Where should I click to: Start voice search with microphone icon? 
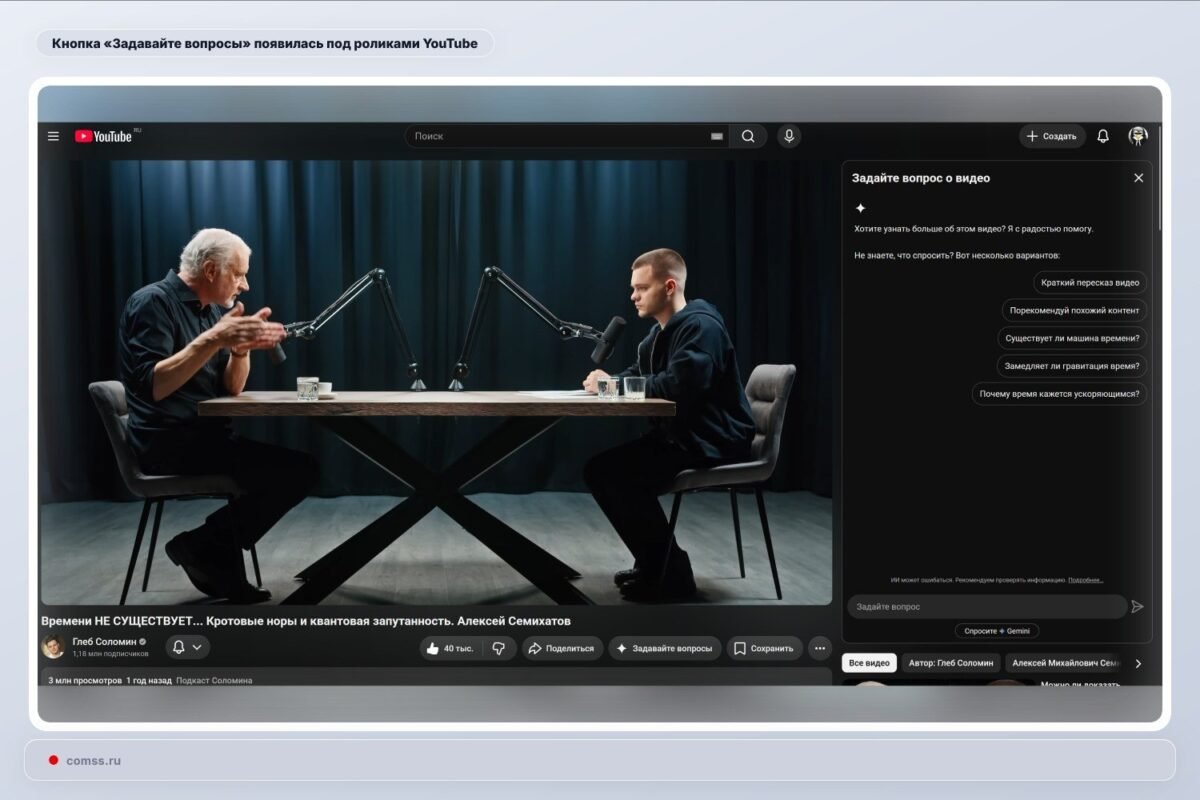click(x=789, y=136)
